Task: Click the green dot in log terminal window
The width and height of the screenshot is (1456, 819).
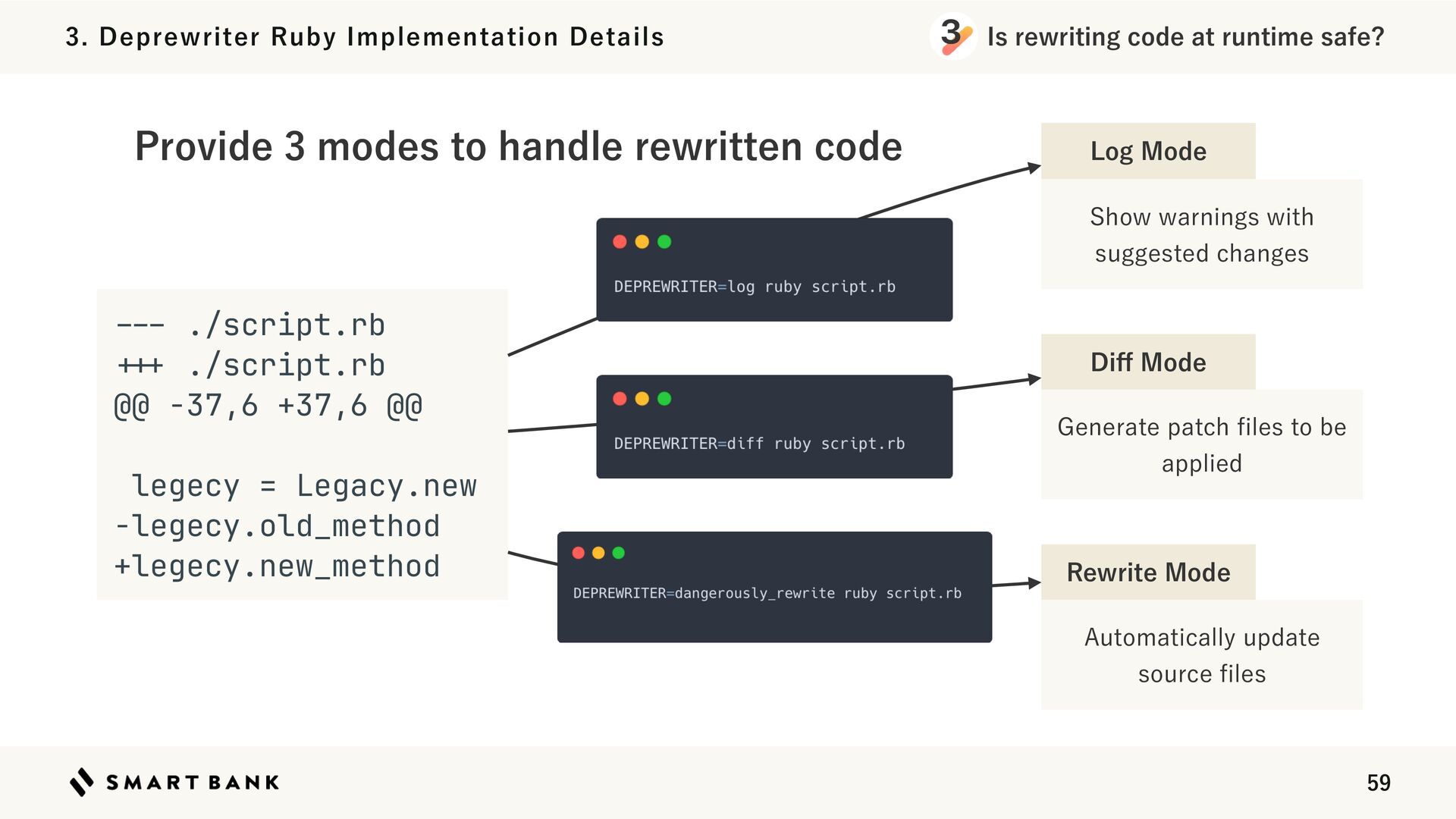Action: point(664,242)
